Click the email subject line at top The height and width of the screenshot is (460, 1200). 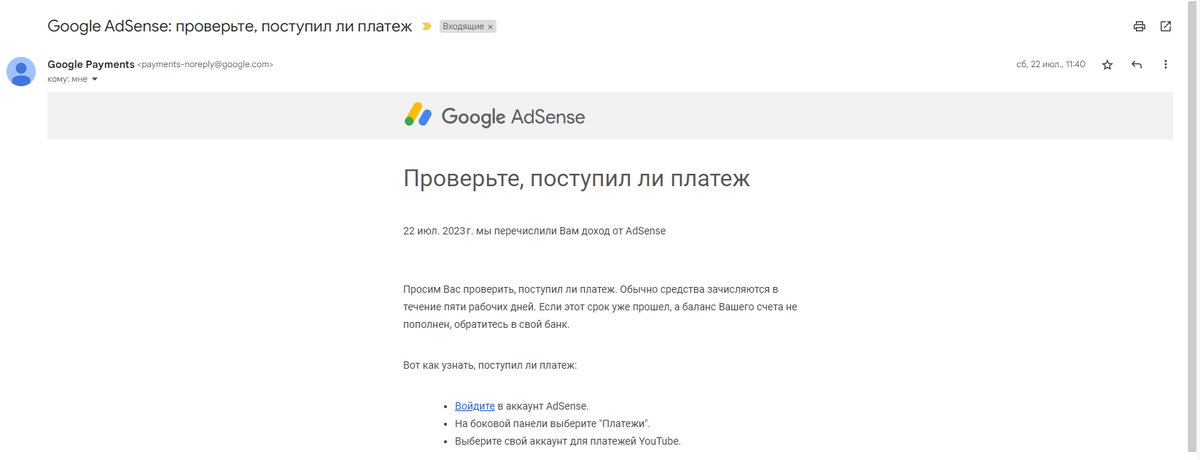point(230,27)
